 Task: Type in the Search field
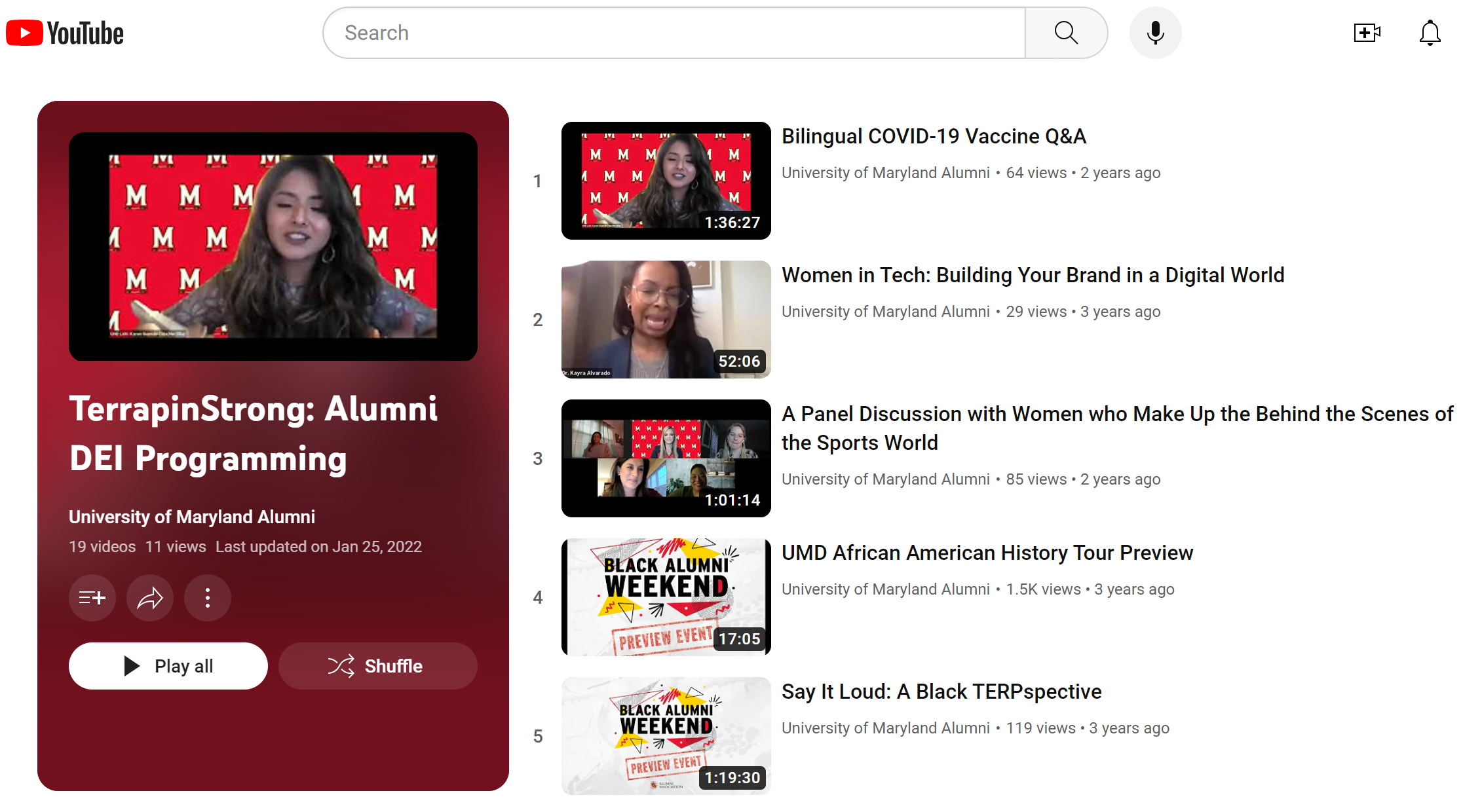pos(675,33)
